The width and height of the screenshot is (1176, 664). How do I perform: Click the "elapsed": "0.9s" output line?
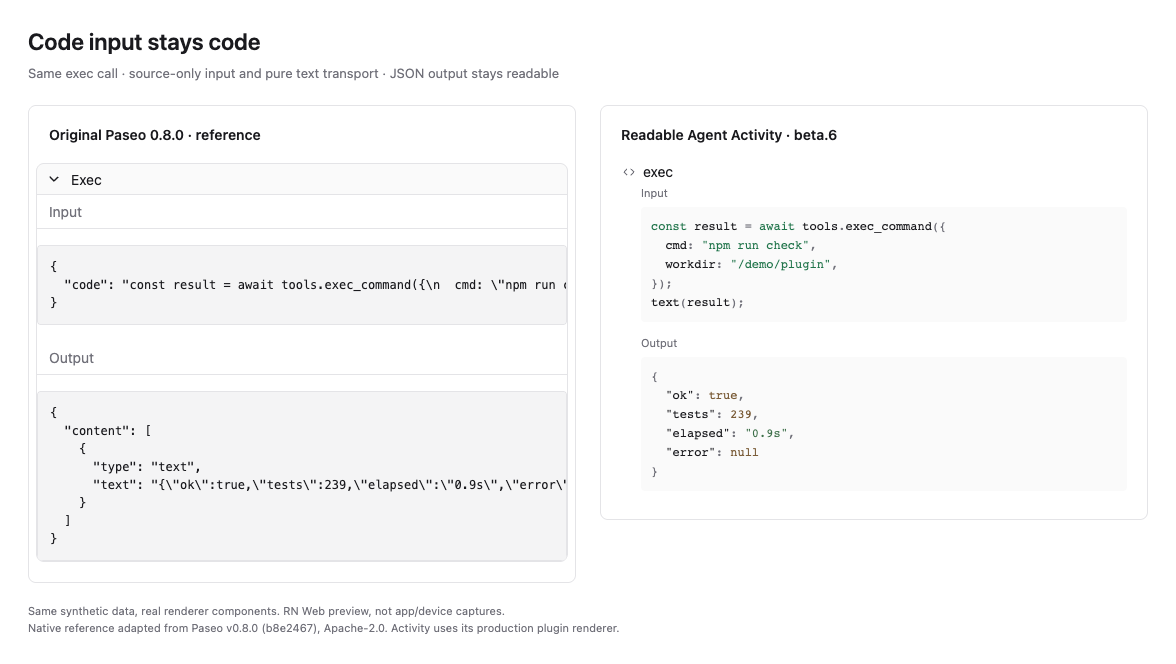pyautogui.click(x=730, y=434)
